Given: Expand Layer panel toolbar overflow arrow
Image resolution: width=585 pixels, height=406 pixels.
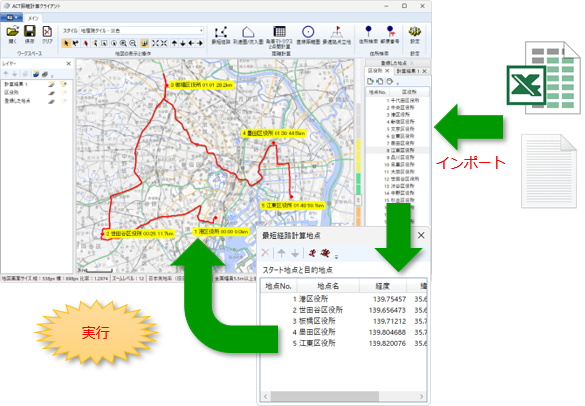Looking at the screenshot, I should 52,76.
